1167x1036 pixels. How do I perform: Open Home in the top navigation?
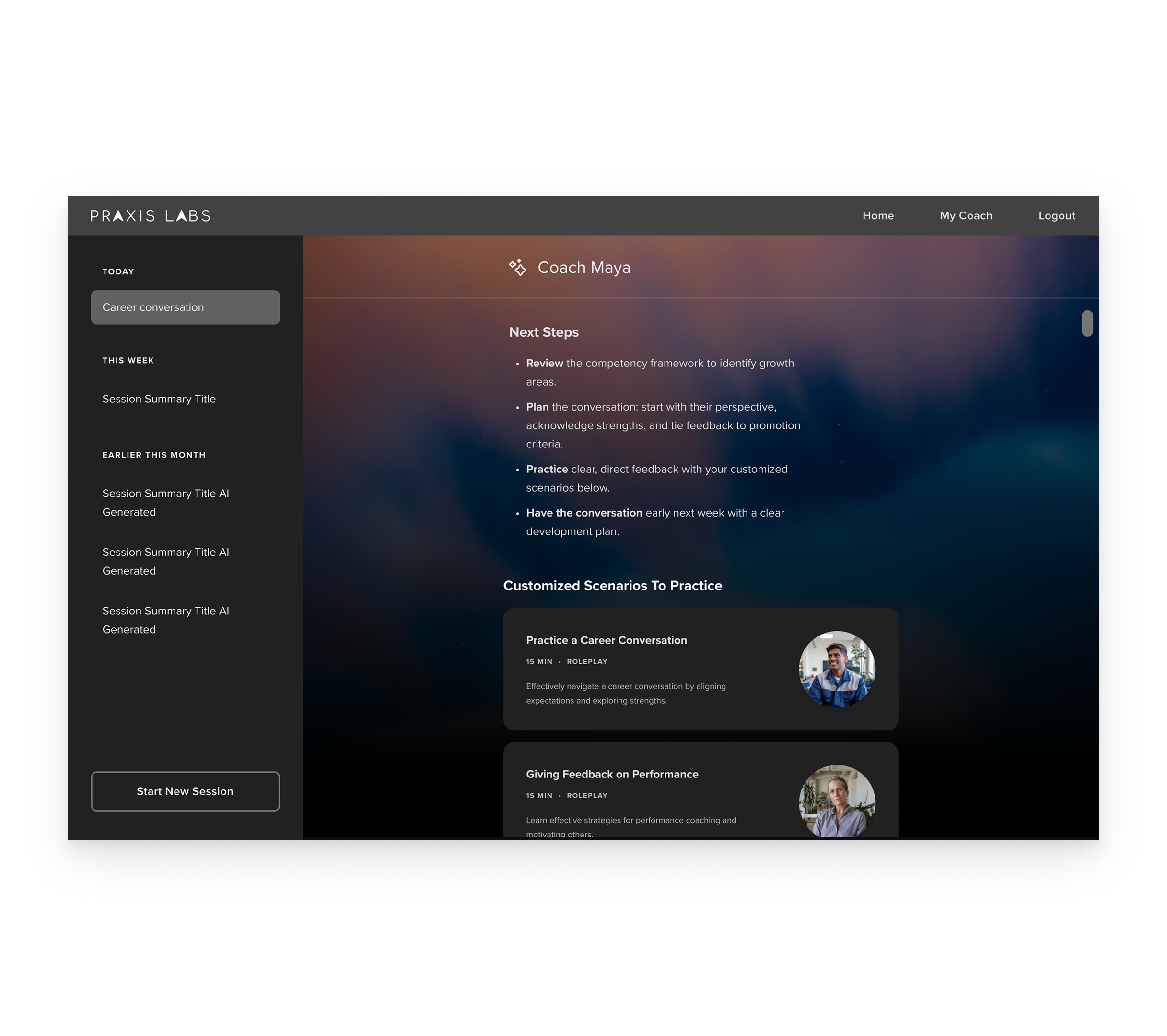pyautogui.click(x=877, y=216)
